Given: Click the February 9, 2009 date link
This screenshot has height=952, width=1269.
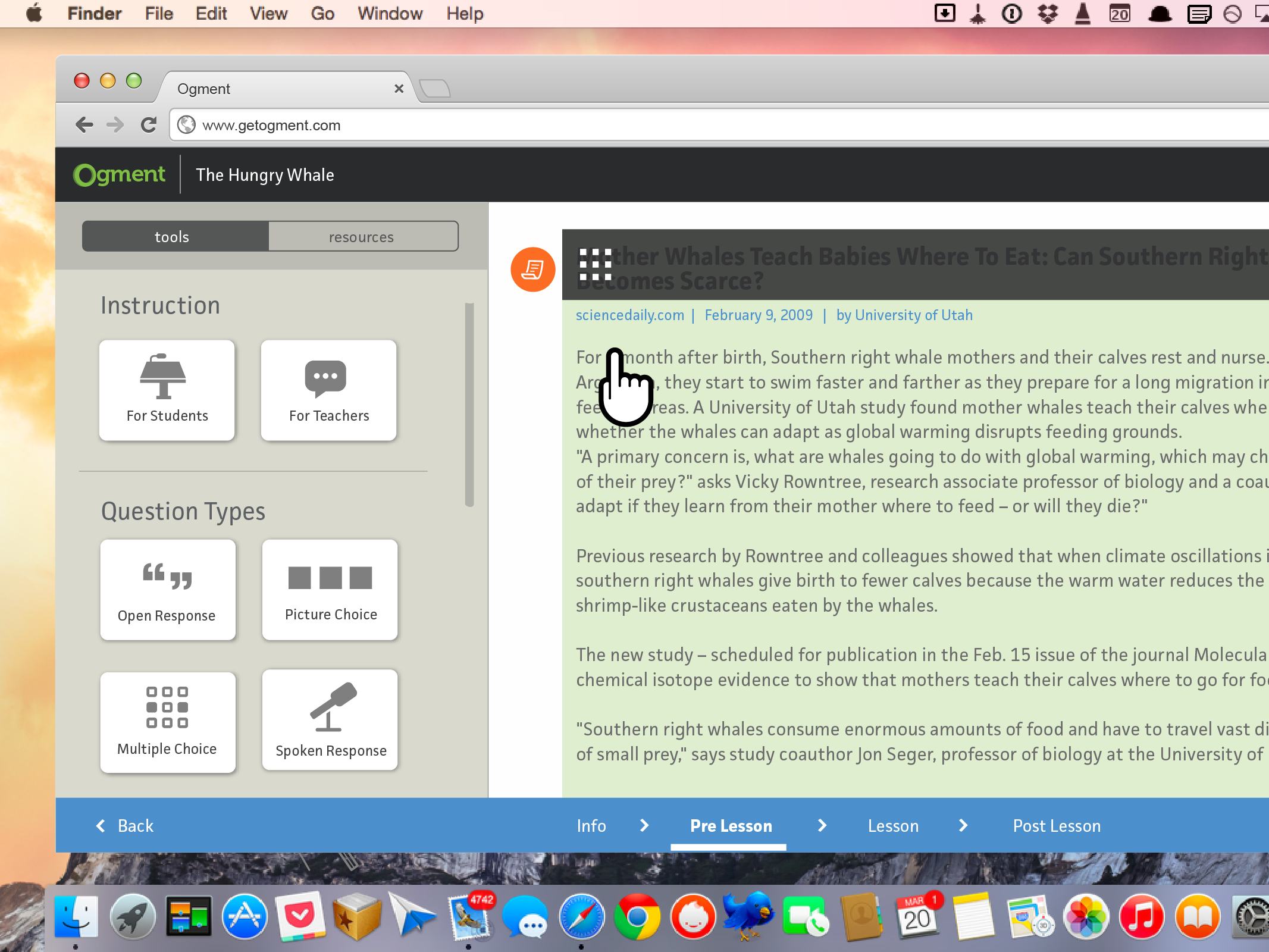Looking at the screenshot, I should click(759, 315).
